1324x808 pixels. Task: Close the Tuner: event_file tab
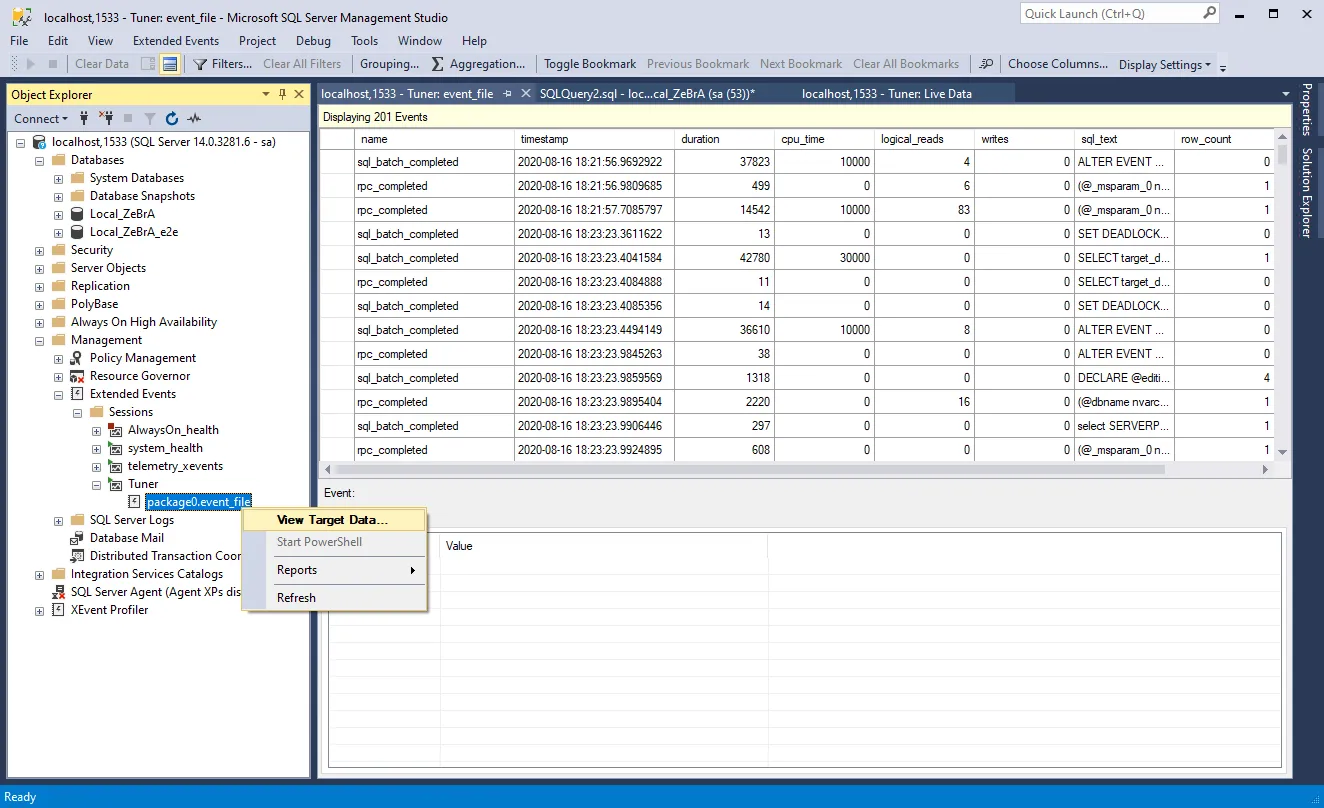coord(525,94)
